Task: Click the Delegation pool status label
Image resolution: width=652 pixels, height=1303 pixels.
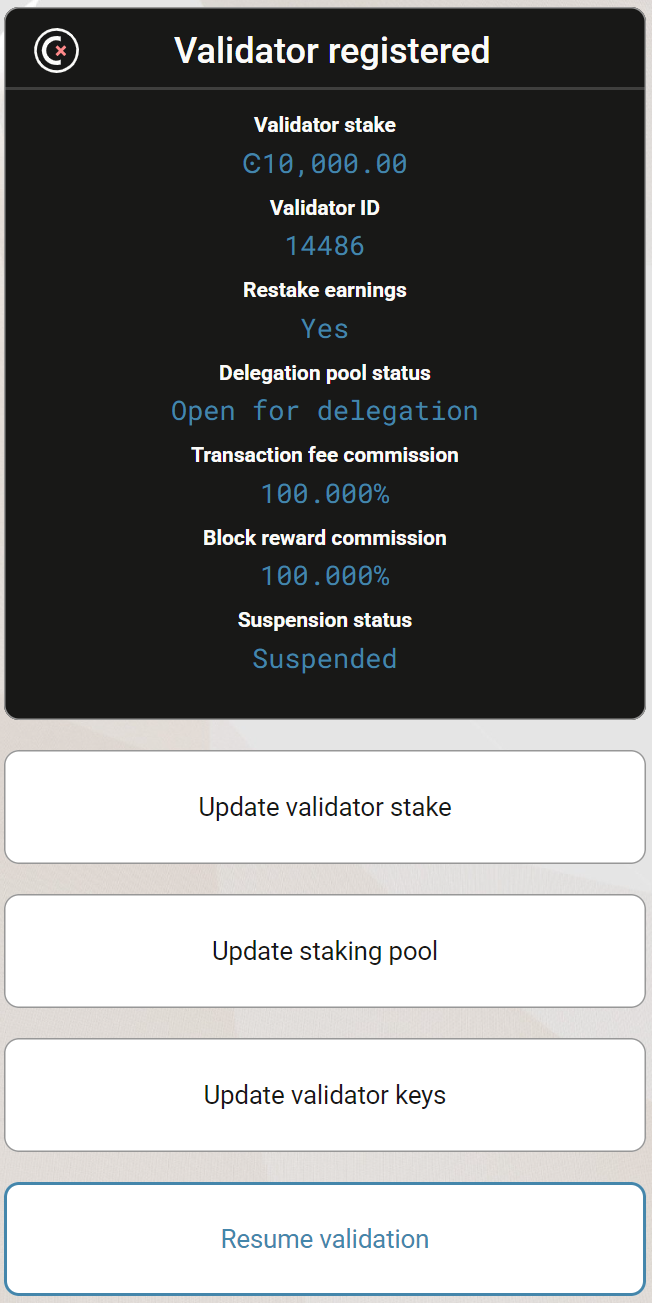Action: [x=325, y=373]
